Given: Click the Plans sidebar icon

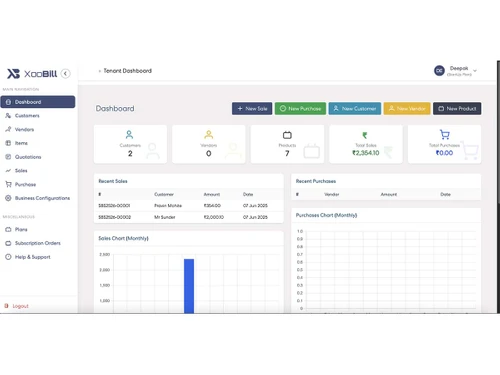Looking at the screenshot, I should (x=8, y=229).
